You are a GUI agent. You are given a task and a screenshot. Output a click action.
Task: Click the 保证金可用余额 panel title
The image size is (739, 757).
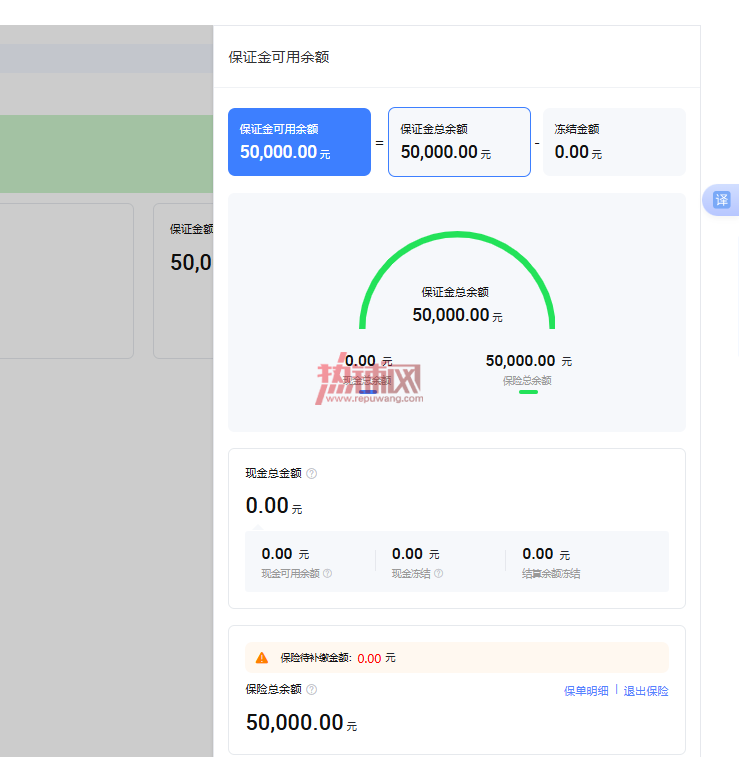tap(279, 57)
